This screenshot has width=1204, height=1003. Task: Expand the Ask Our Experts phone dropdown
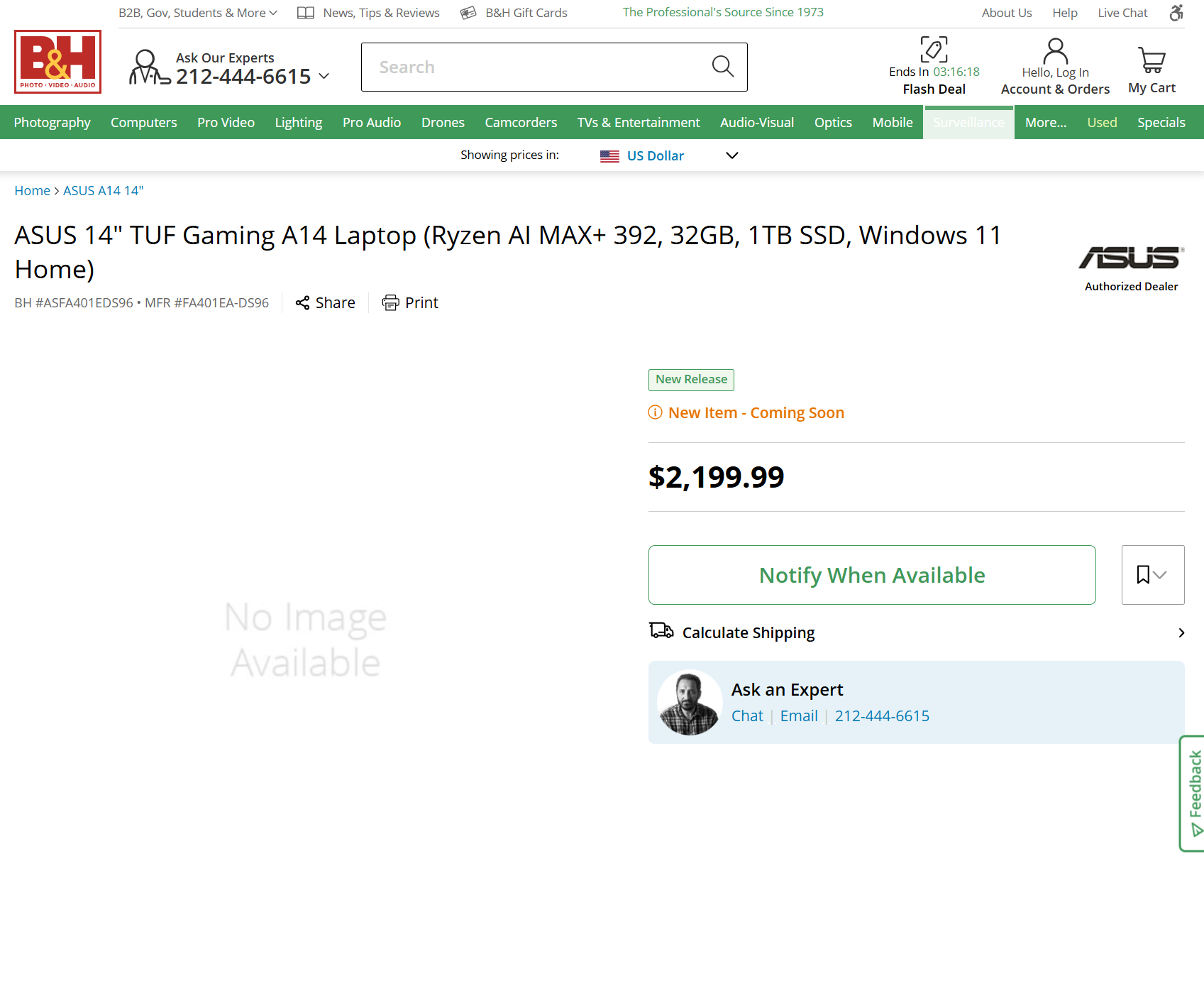(324, 76)
